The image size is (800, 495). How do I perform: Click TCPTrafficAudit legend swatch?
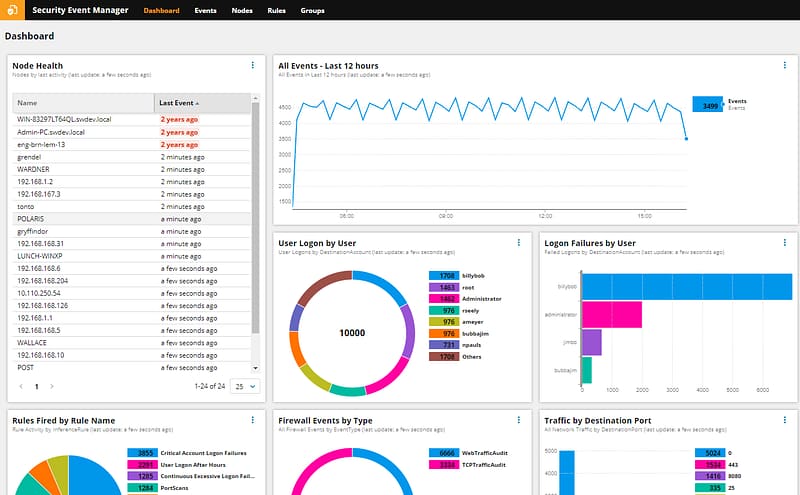(444, 465)
